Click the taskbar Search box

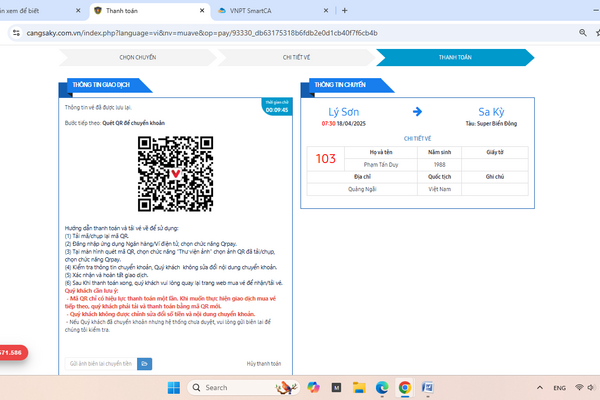coord(243,388)
